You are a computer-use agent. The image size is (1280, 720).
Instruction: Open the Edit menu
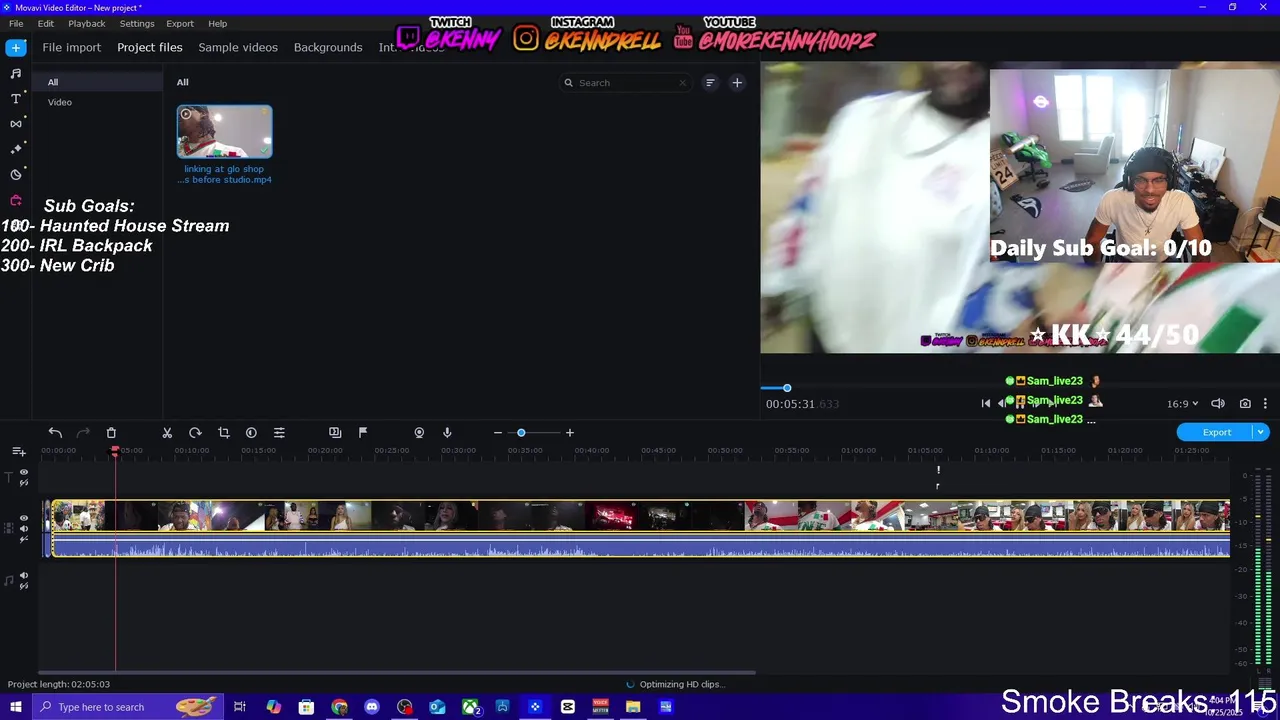click(x=46, y=23)
